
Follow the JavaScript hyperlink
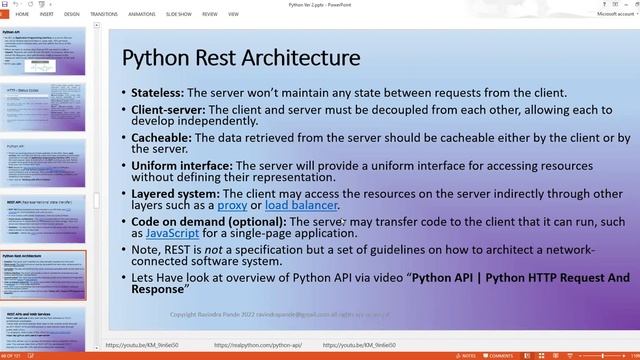point(172,233)
